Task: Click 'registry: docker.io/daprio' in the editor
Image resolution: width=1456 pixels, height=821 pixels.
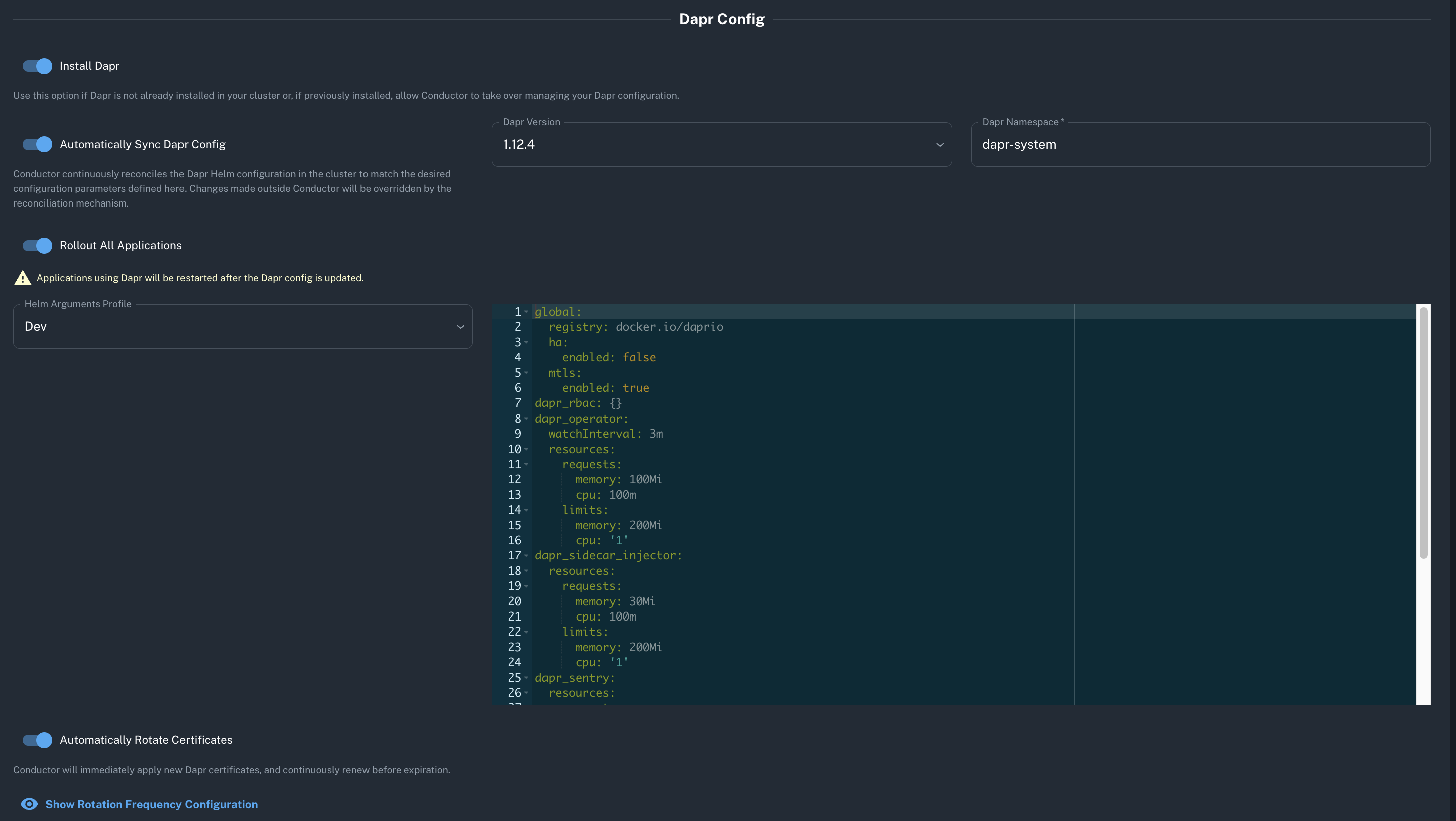Action: (x=636, y=327)
